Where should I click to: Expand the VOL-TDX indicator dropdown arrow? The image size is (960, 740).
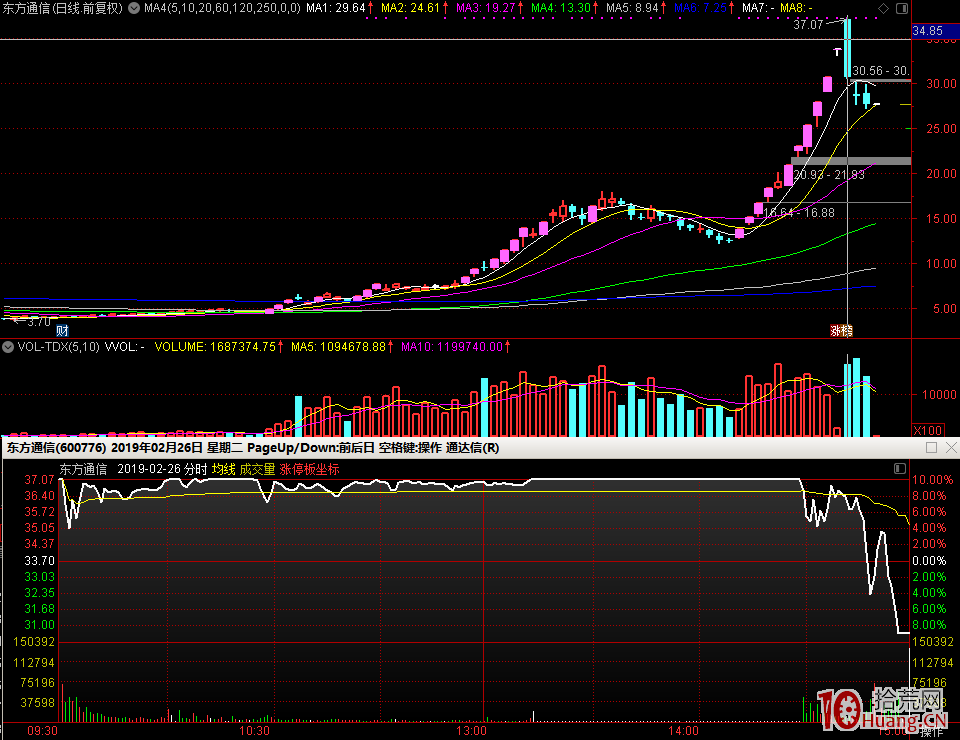[x=9, y=347]
